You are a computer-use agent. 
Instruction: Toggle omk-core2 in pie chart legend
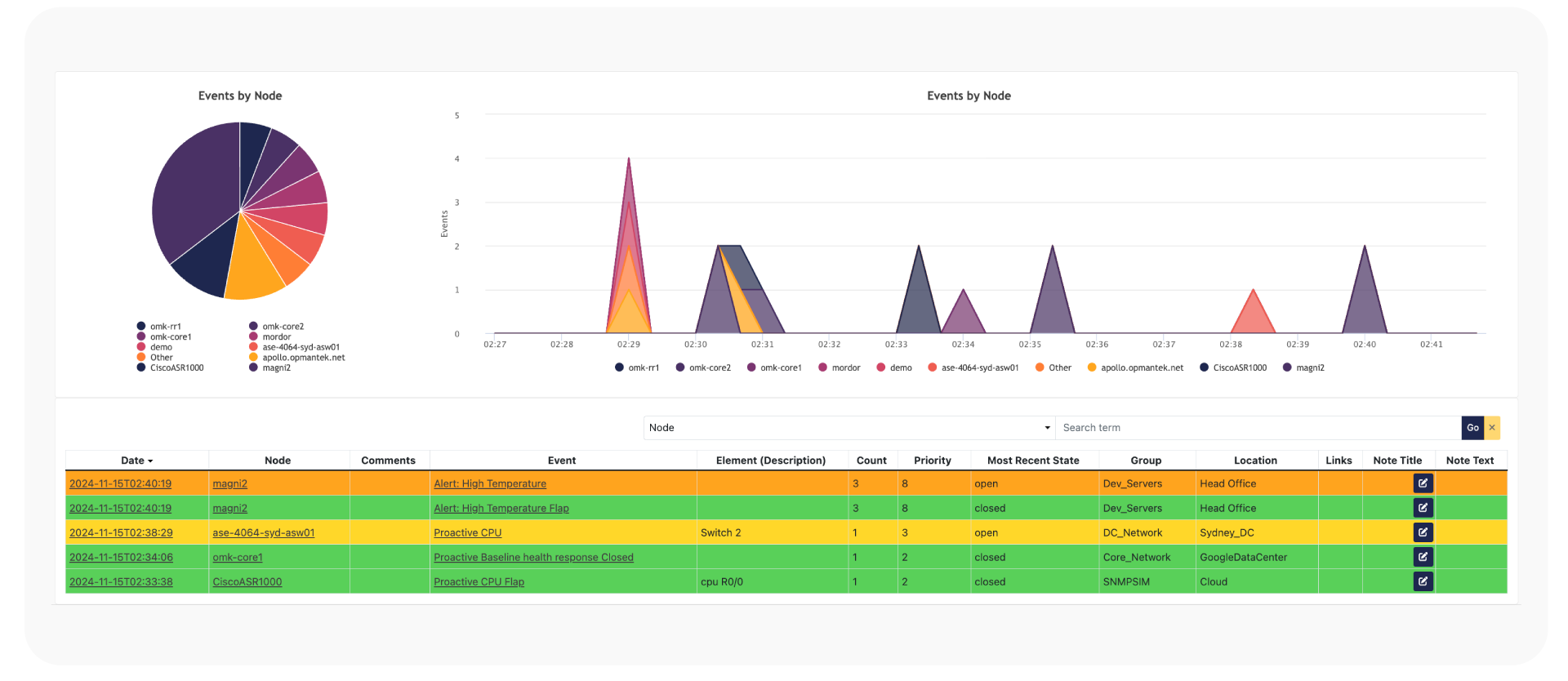pyautogui.click(x=277, y=327)
